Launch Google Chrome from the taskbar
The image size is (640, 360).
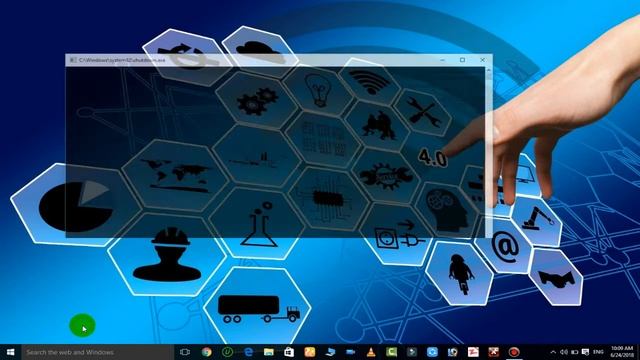(x=207, y=352)
